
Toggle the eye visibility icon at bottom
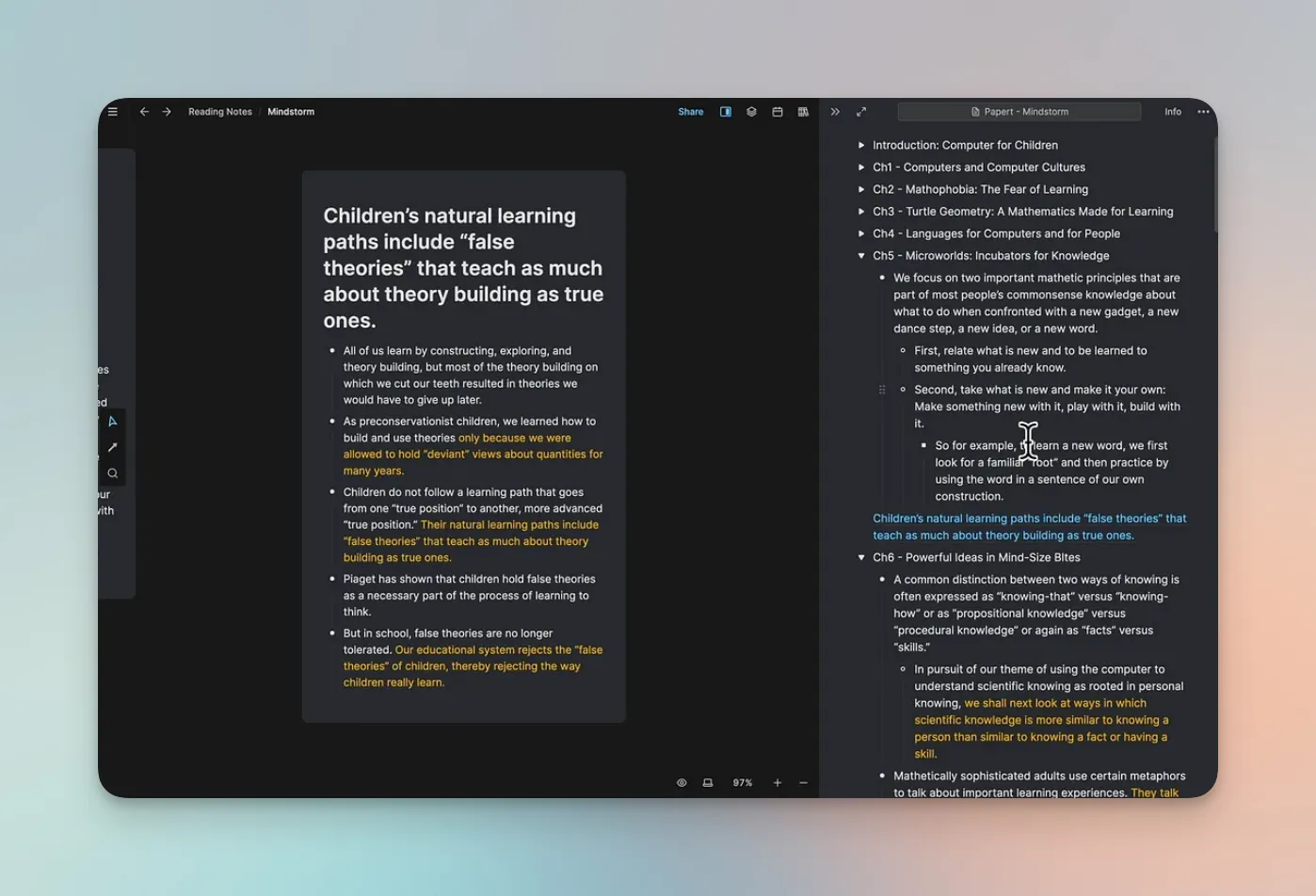[x=682, y=783]
